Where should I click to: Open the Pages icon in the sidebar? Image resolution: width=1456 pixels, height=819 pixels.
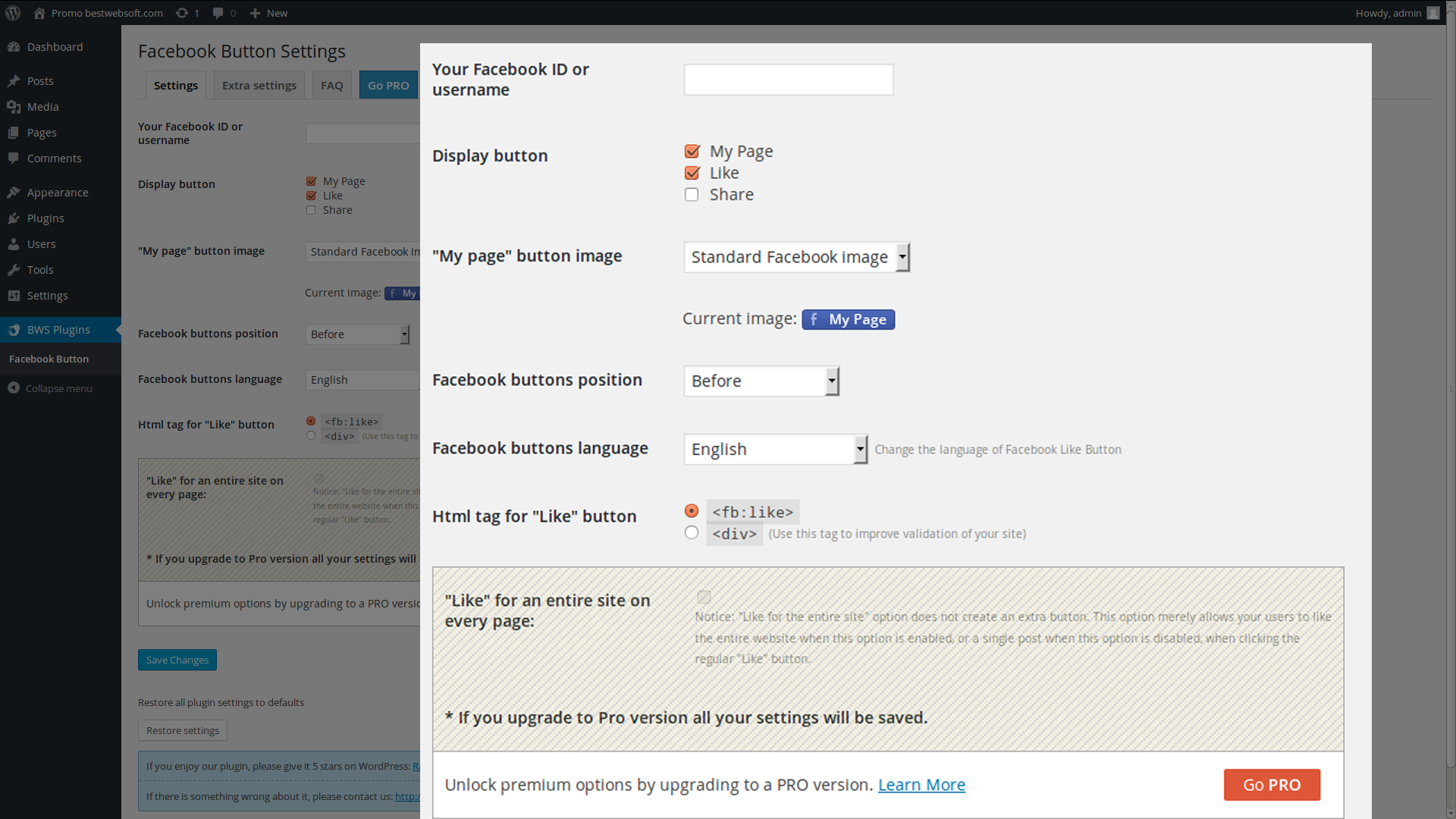click(14, 133)
